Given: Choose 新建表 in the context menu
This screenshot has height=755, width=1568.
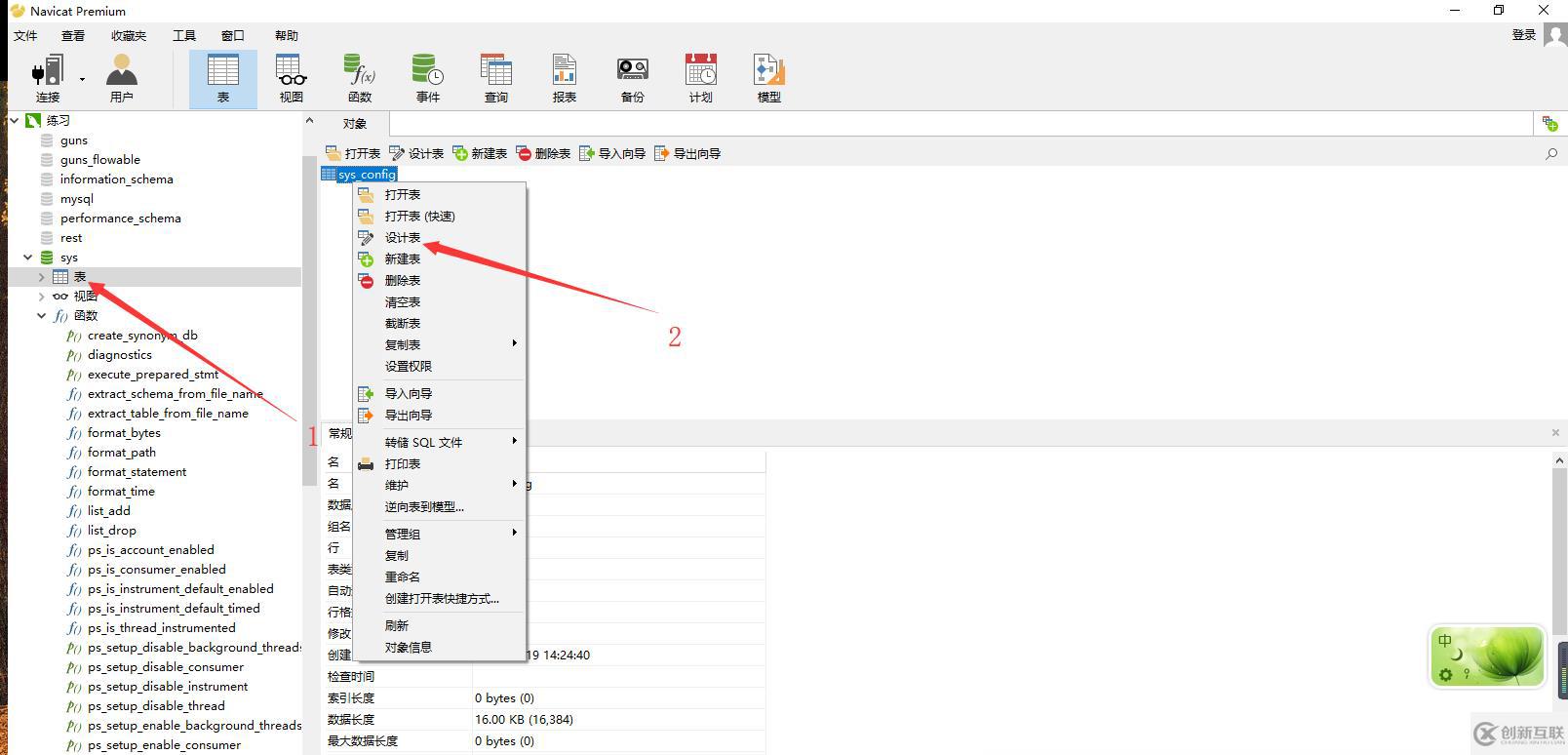Looking at the screenshot, I should tap(439, 259).
